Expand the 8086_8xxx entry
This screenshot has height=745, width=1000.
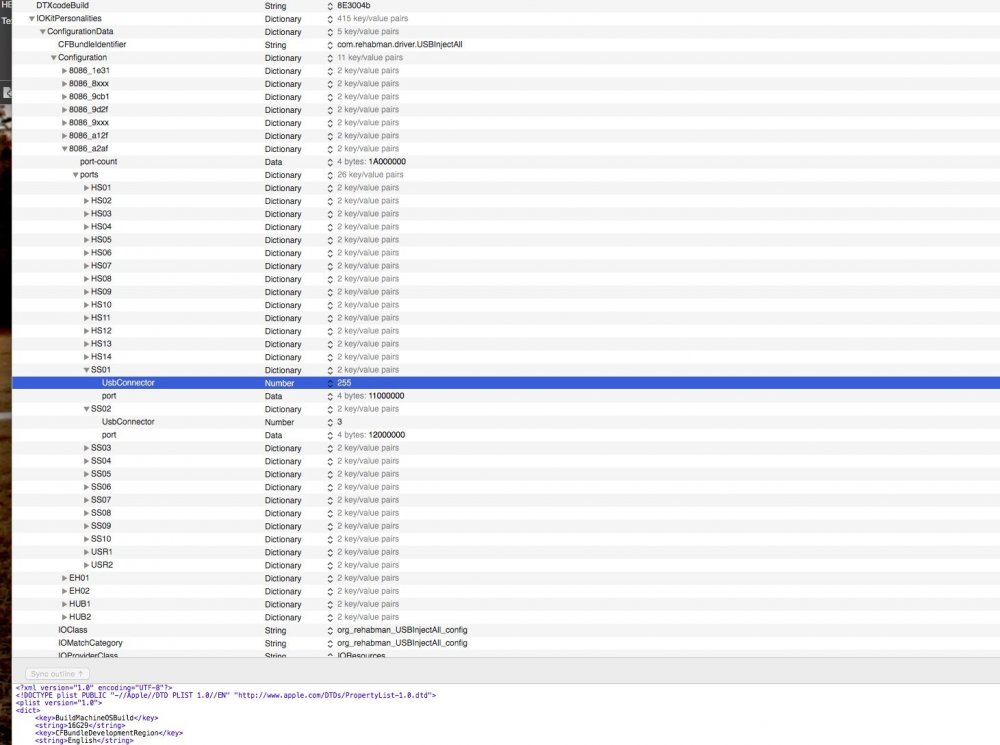point(64,84)
